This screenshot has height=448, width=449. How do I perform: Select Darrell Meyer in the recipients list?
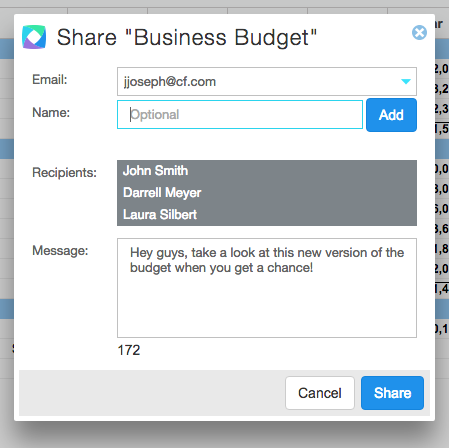162,193
